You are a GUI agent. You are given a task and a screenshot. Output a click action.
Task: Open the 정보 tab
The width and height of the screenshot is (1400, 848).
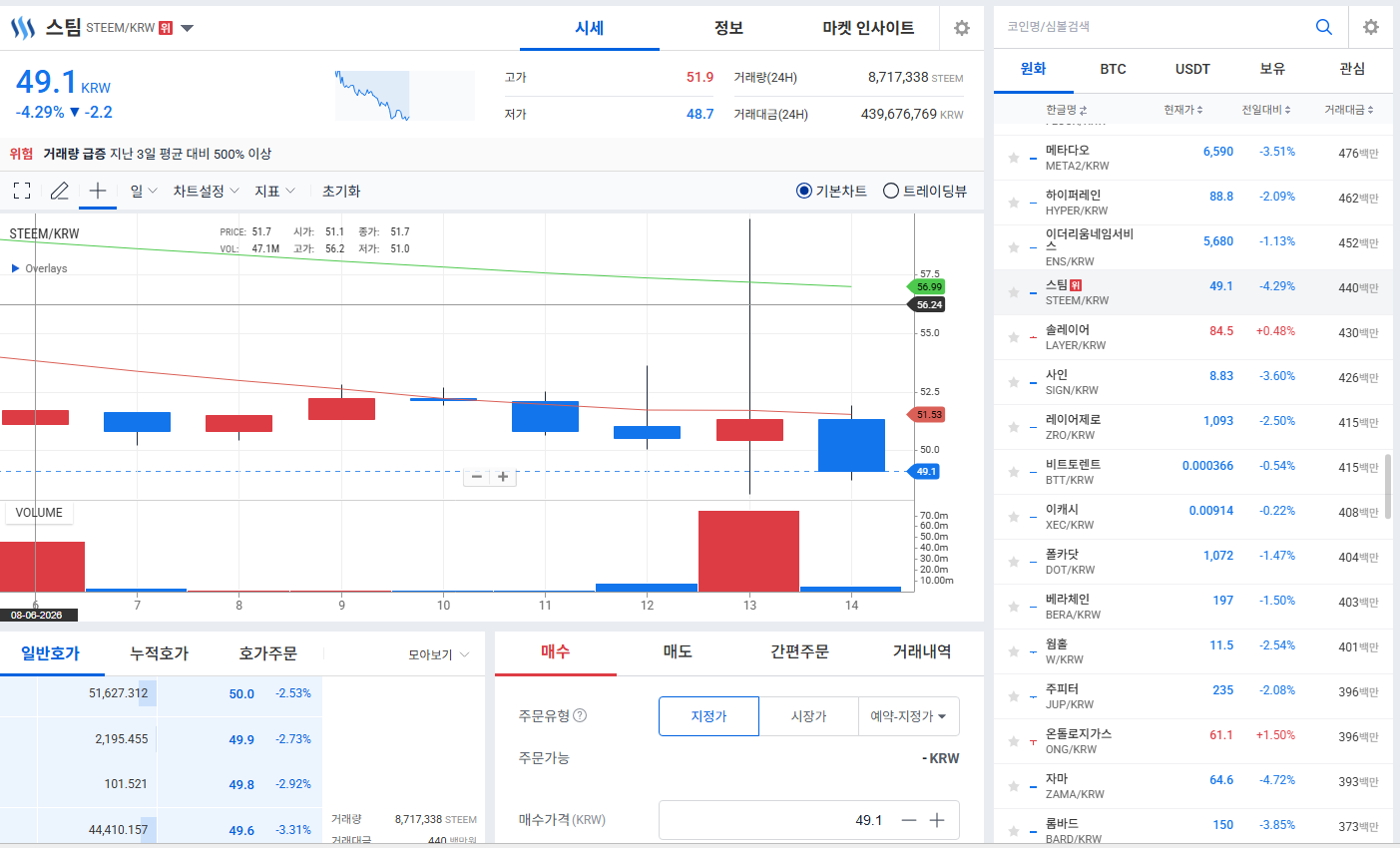click(729, 28)
